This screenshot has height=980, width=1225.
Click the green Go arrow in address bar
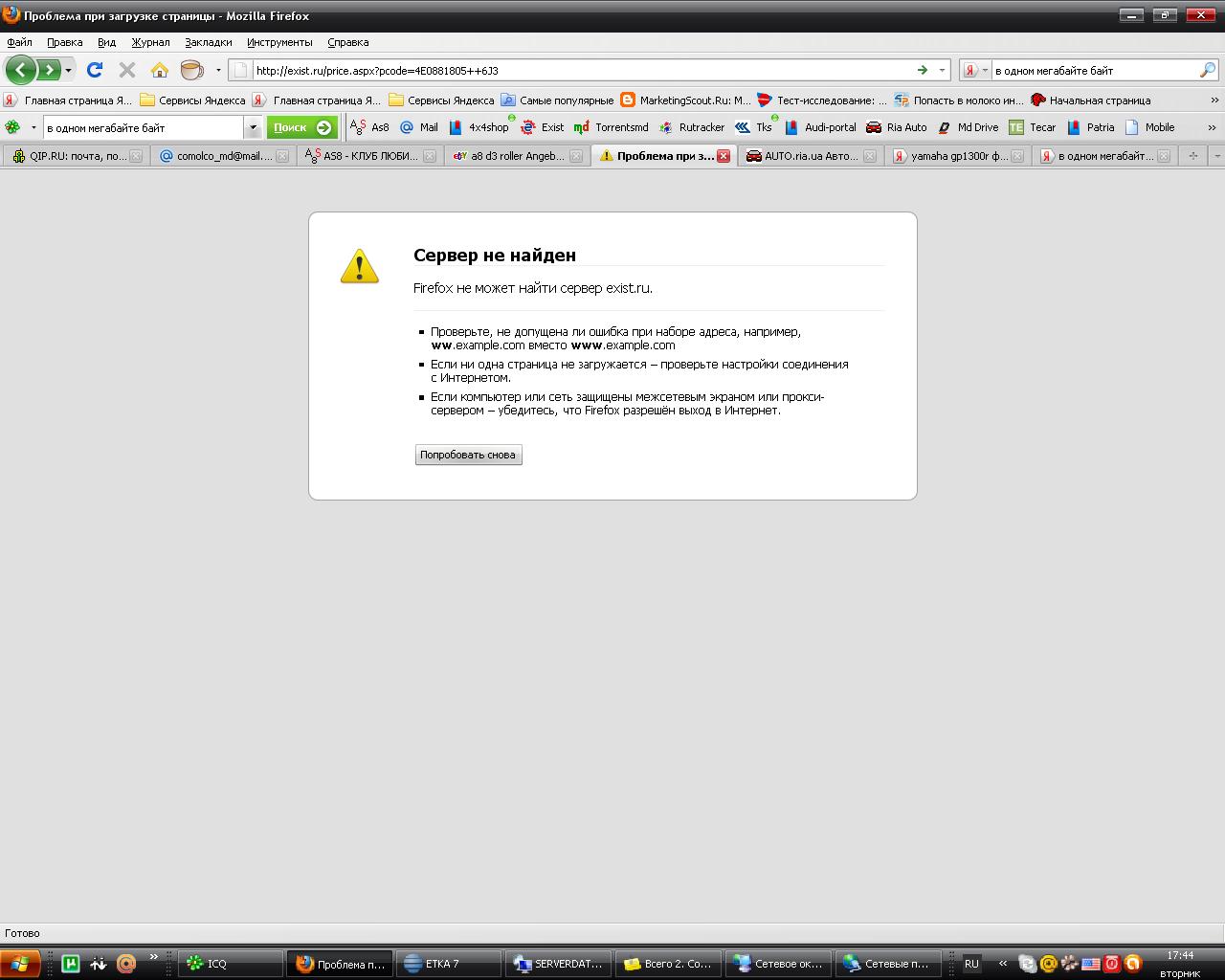[x=923, y=70]
